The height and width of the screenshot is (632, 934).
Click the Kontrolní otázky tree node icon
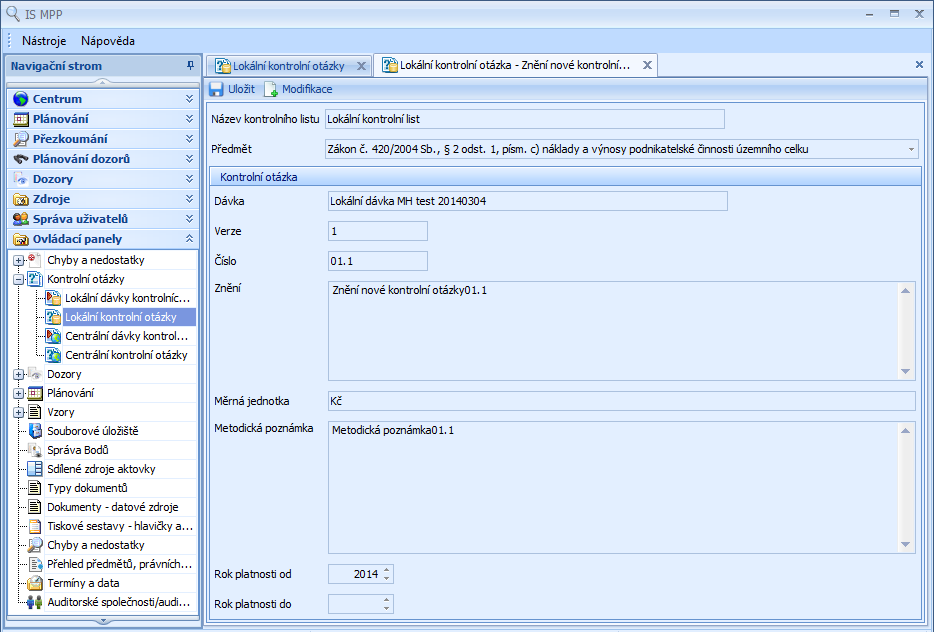point(35,279)
